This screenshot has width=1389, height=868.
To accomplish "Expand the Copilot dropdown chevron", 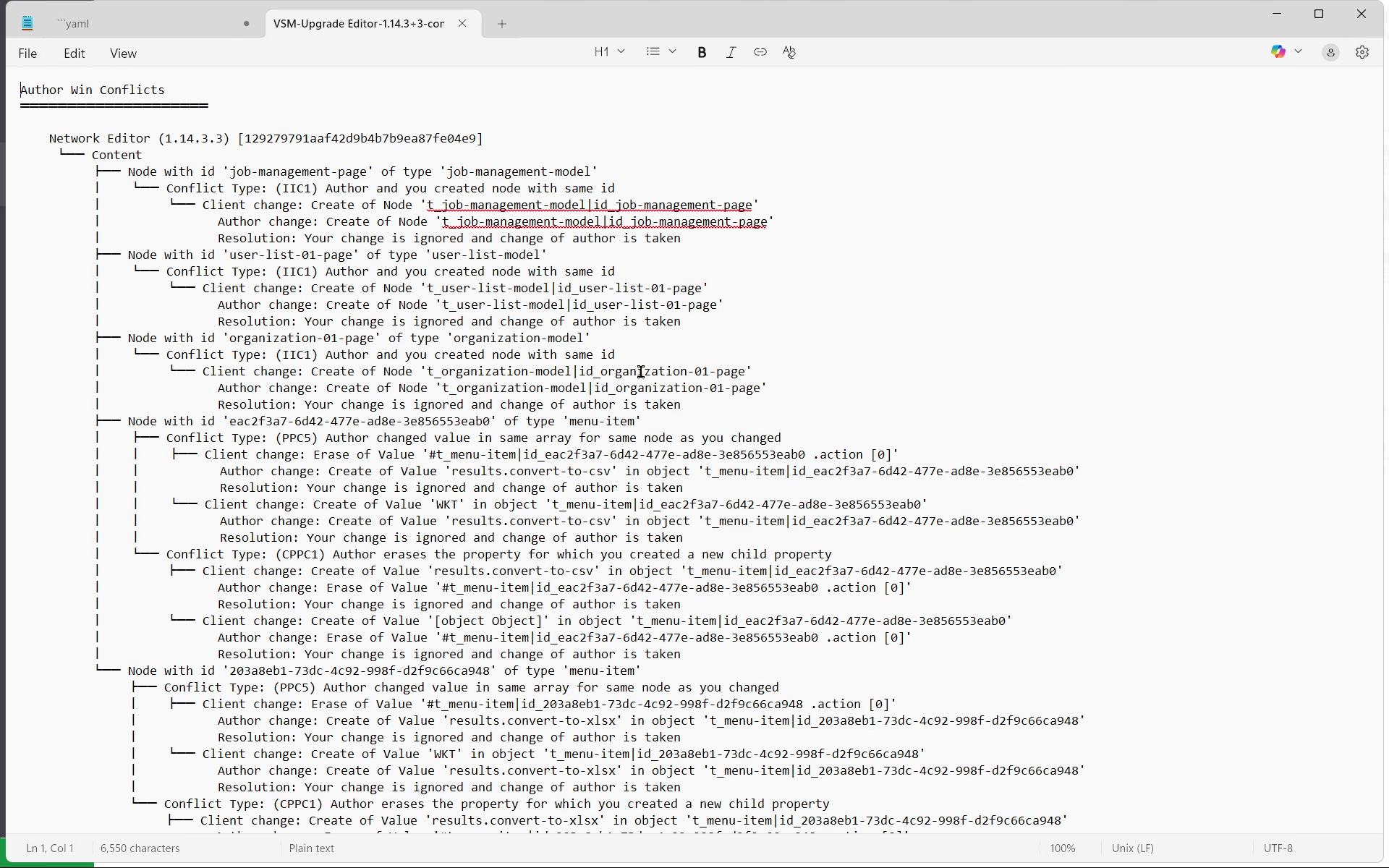I will tap(1298, 52).
